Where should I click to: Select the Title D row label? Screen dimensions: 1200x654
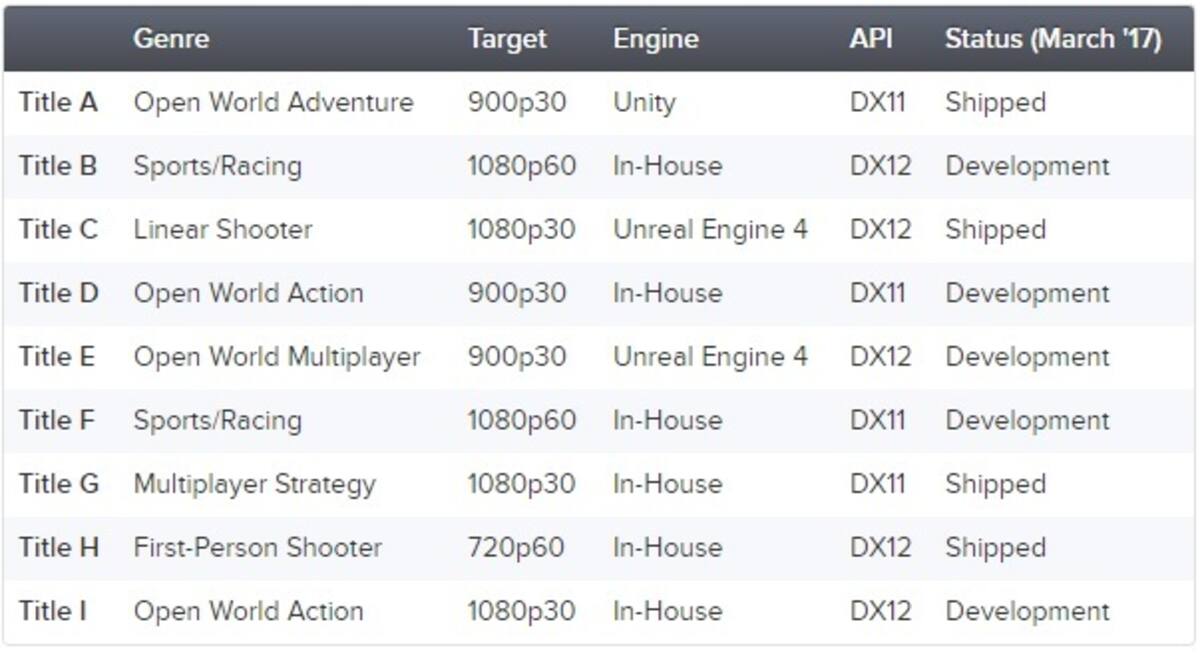pos(59,293)
